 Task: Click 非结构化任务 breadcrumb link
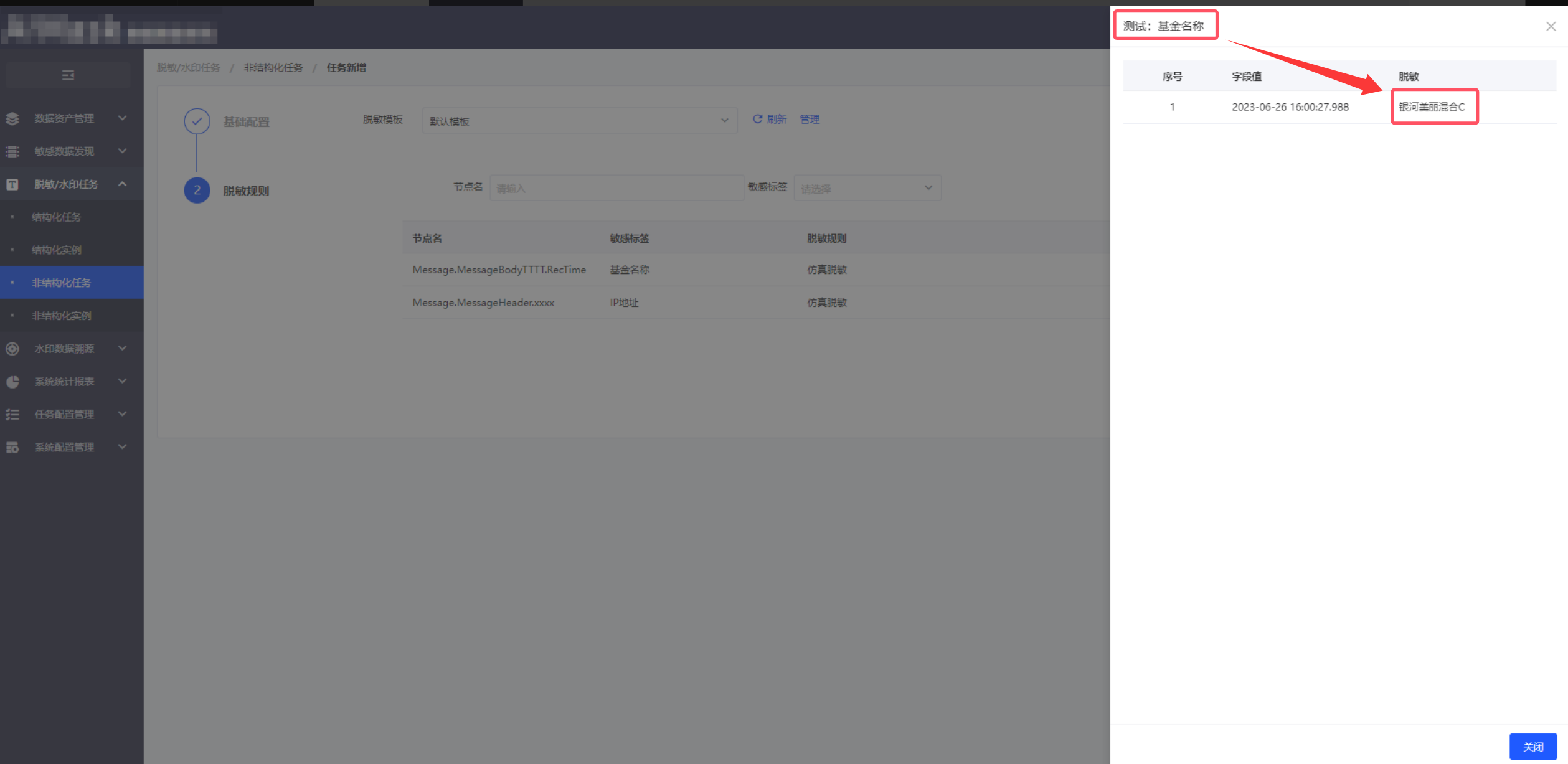[x=273, y=67]
